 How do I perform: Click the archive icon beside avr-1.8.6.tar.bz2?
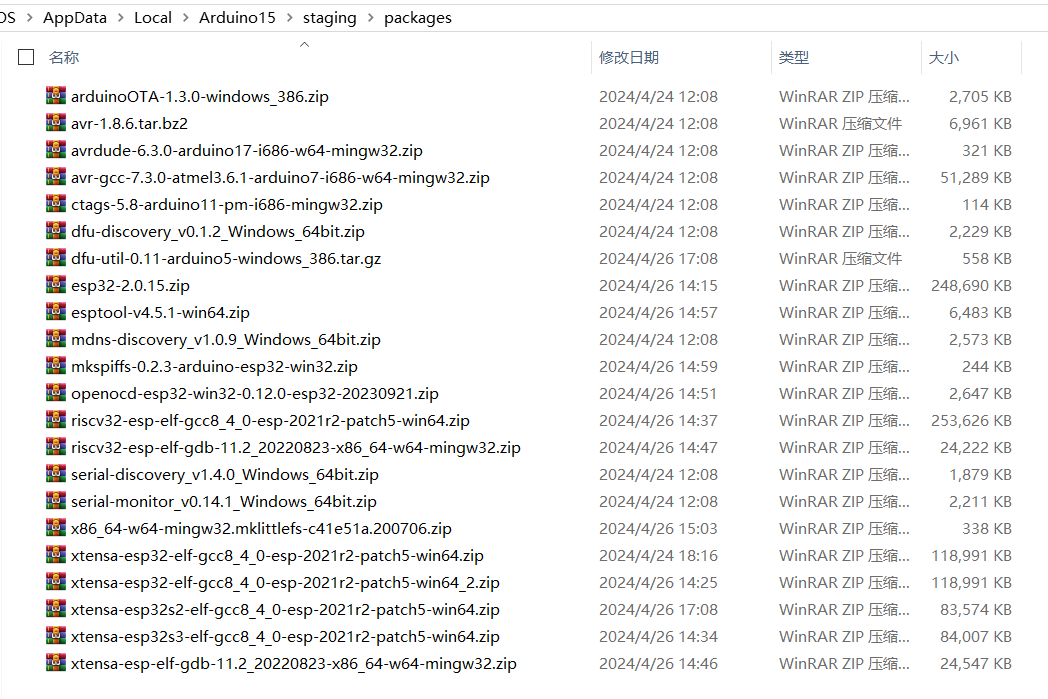click(56, 122)
